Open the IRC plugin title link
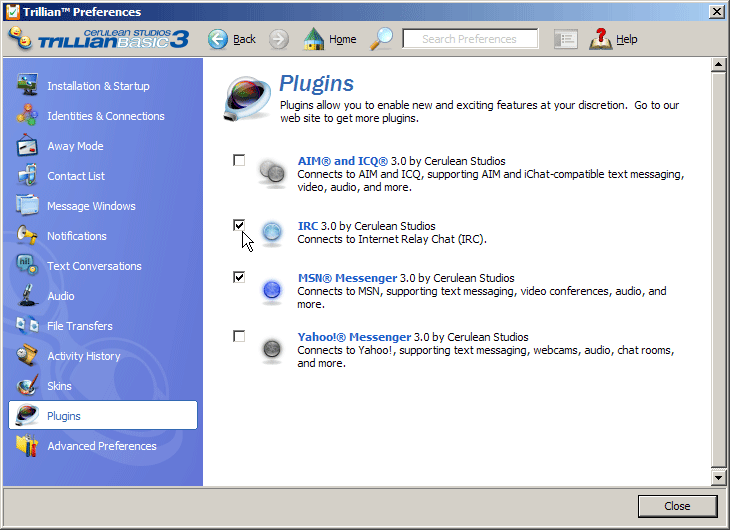 [308, 226]
